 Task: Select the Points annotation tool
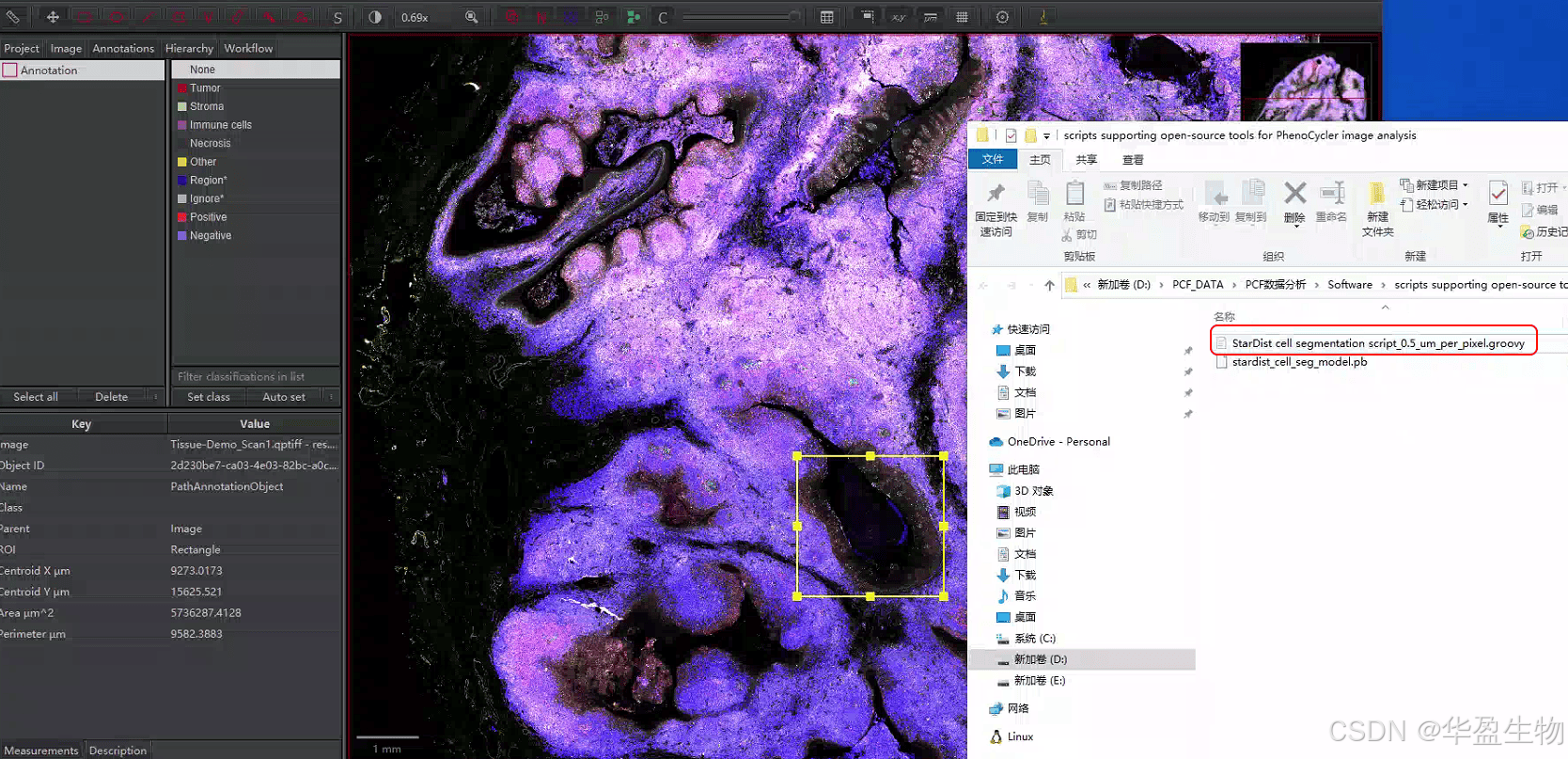301,17
